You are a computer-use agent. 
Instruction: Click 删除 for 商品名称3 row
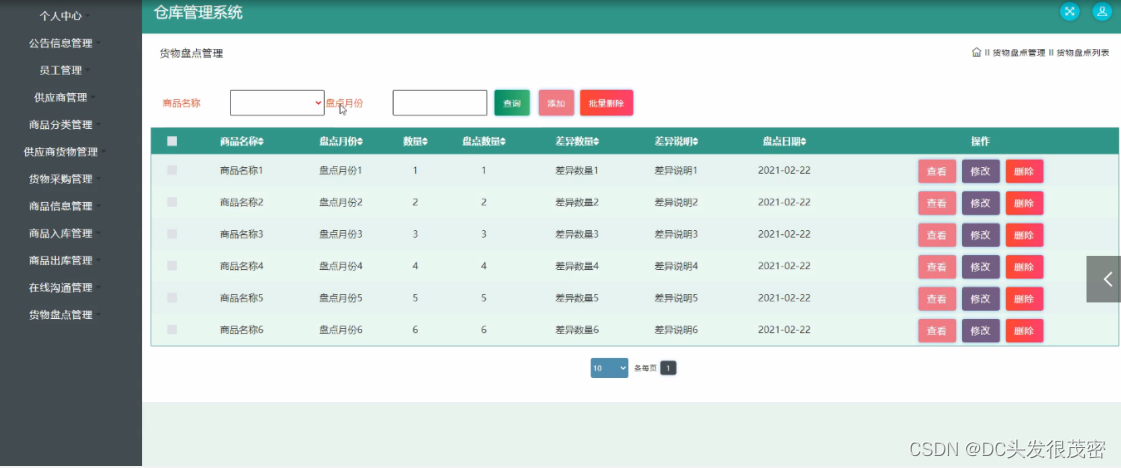1024,235
